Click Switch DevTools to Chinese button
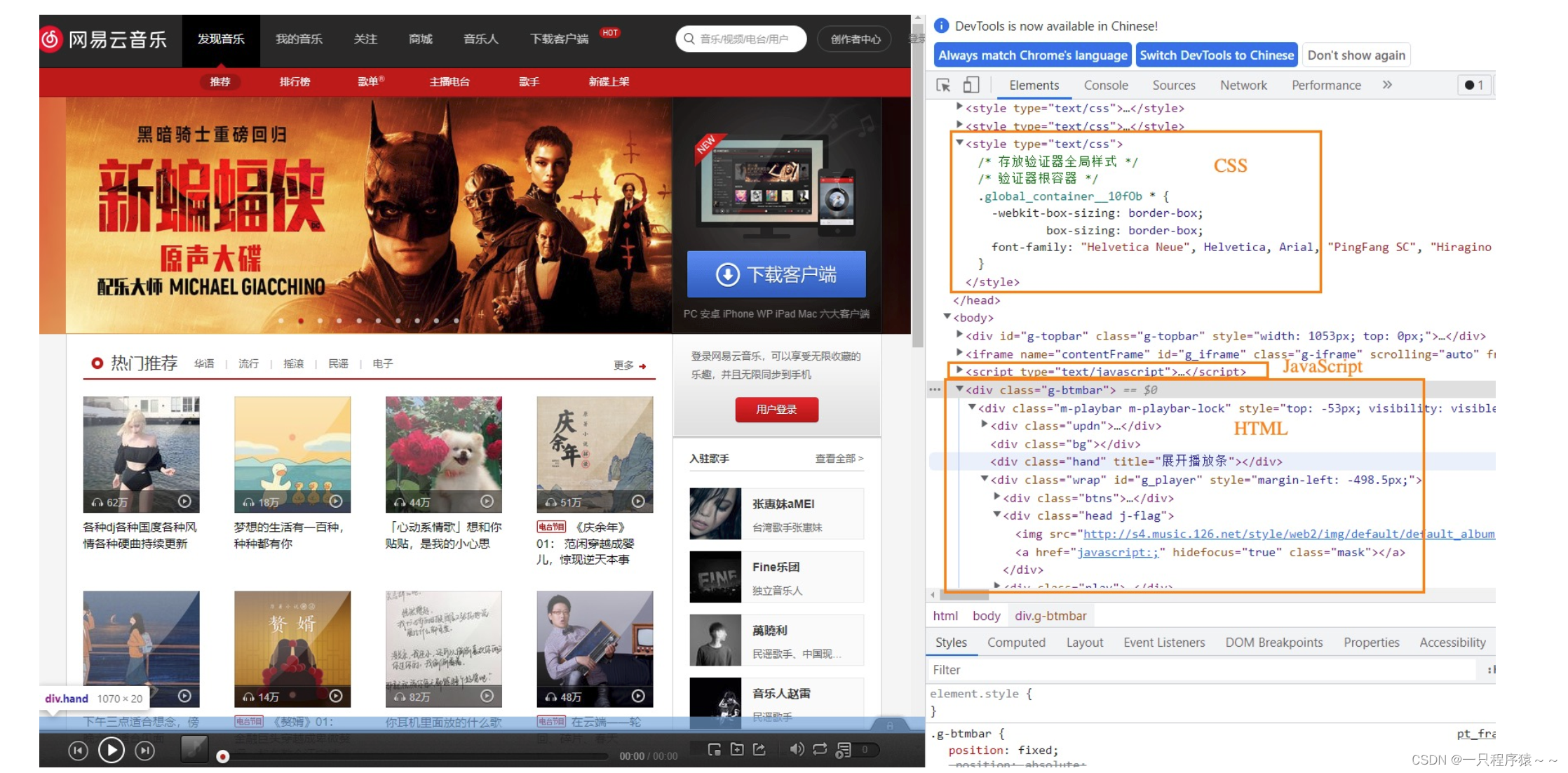Viewport: 1568px width, 773px height. pos(1217,55)
